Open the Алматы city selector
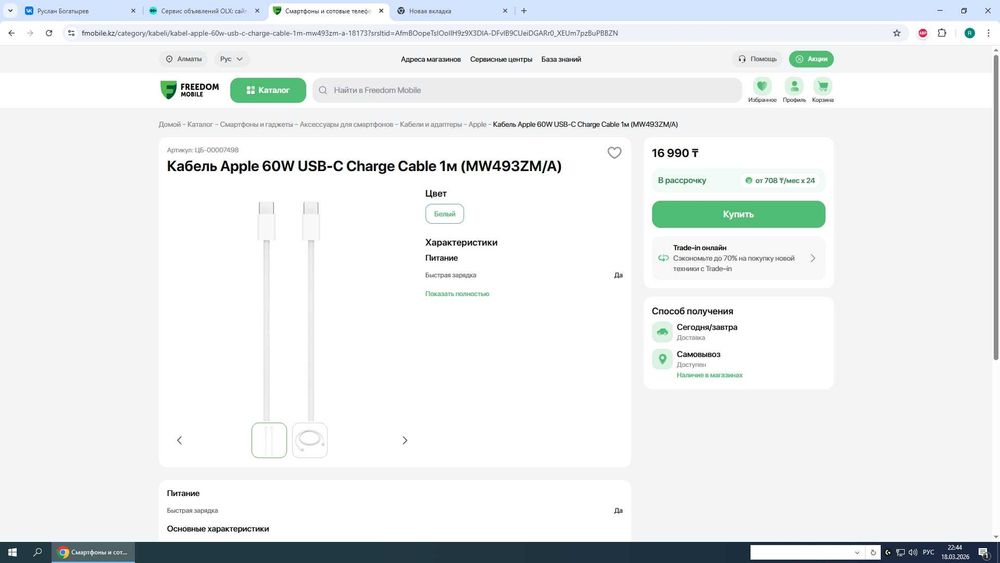This screenshot has height=563, width=1000. tap(184, 59)
